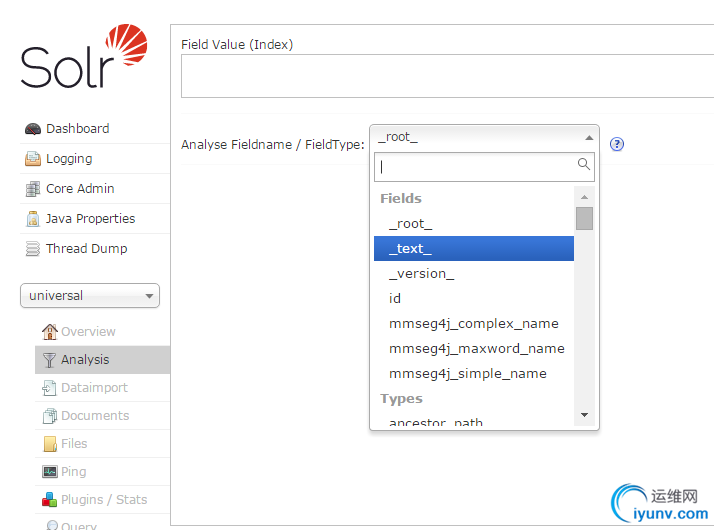Viewport: 714px width, 530px height.
Task: Click the Files folder icon
Action: [50, 444]
